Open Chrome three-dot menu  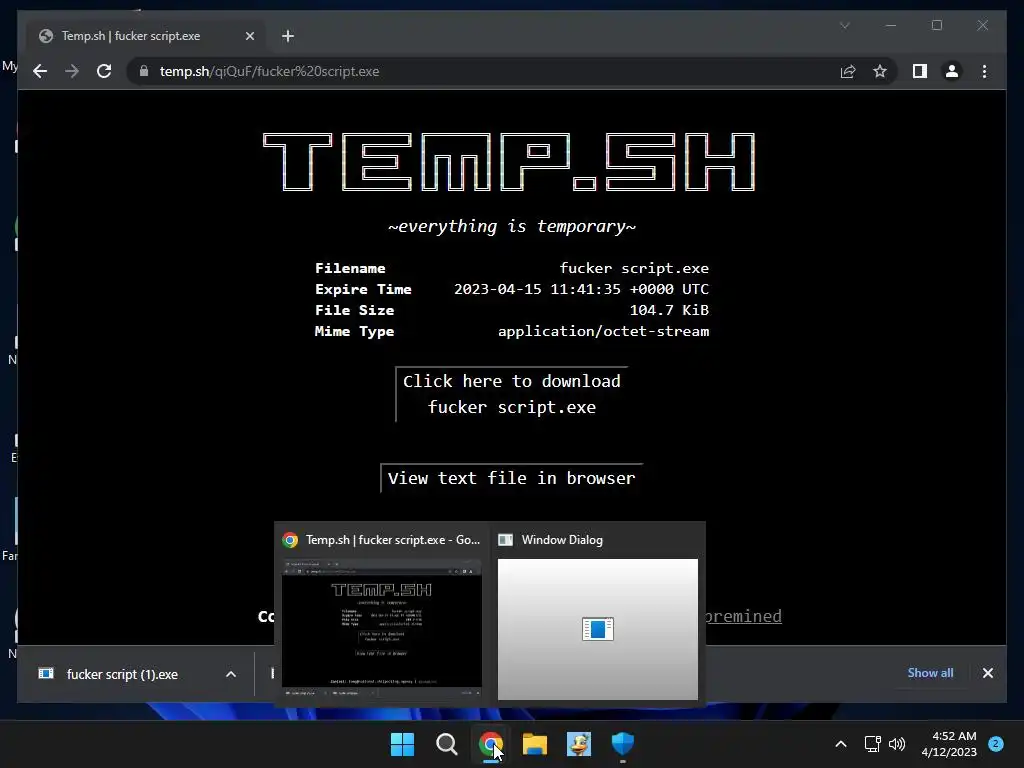click(x=984, y=71)
